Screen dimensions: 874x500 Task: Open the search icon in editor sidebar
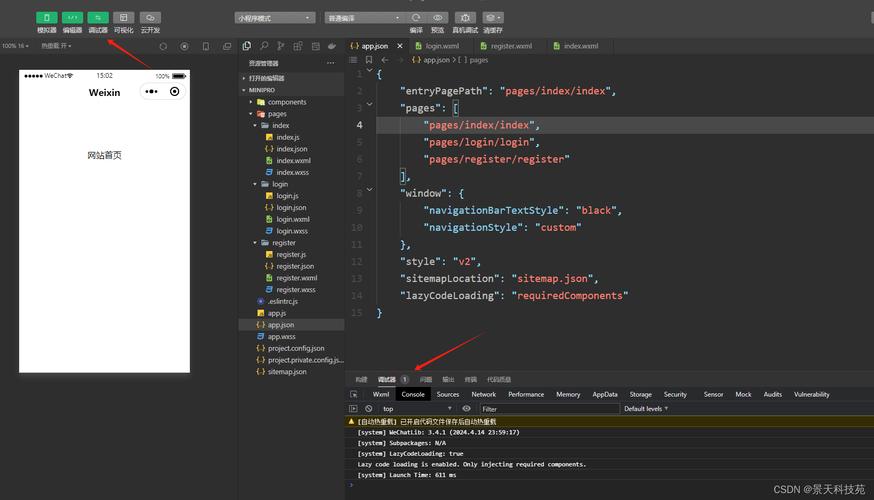[x=264, y=46]
